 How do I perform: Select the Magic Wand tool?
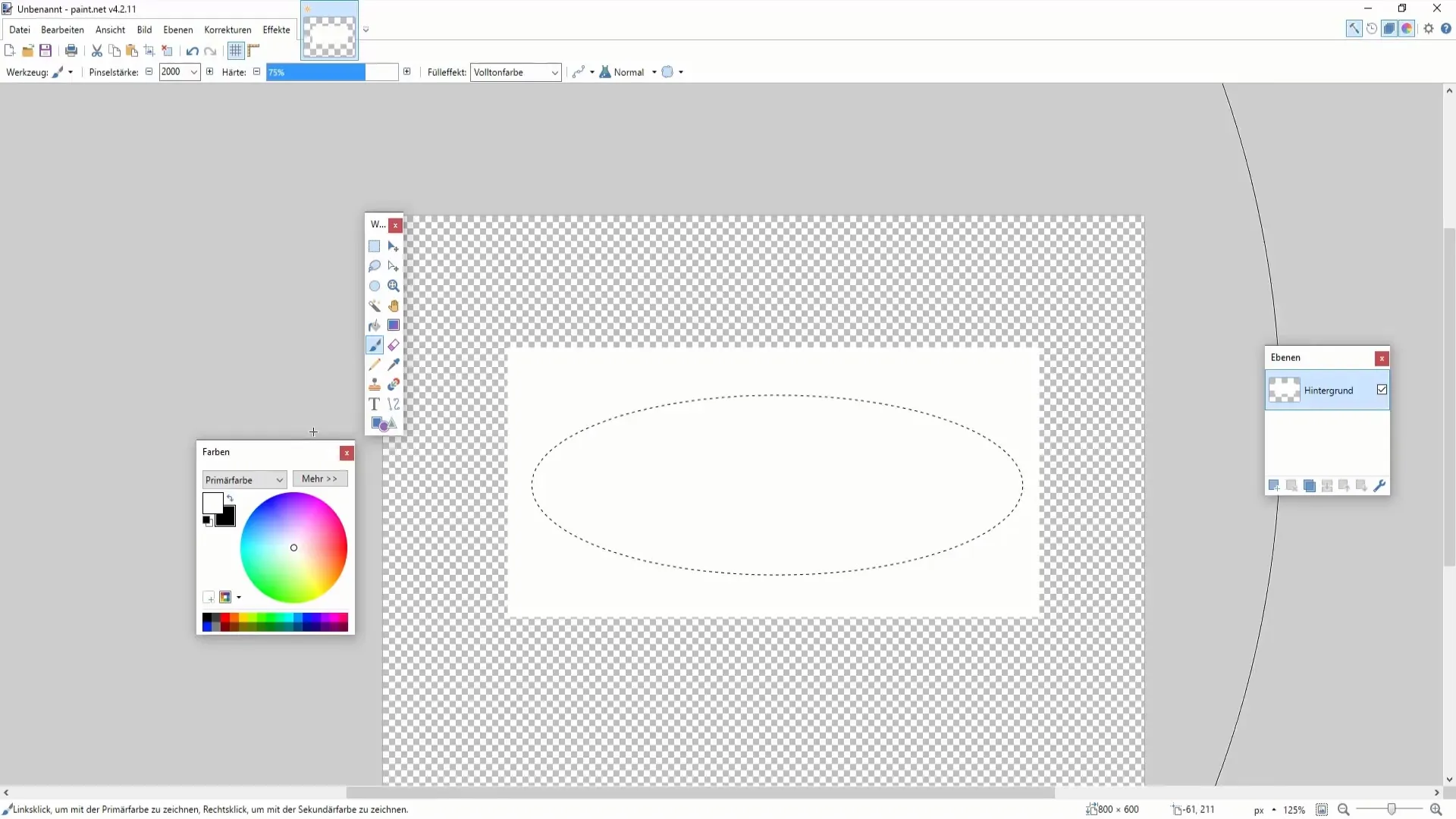375,306
